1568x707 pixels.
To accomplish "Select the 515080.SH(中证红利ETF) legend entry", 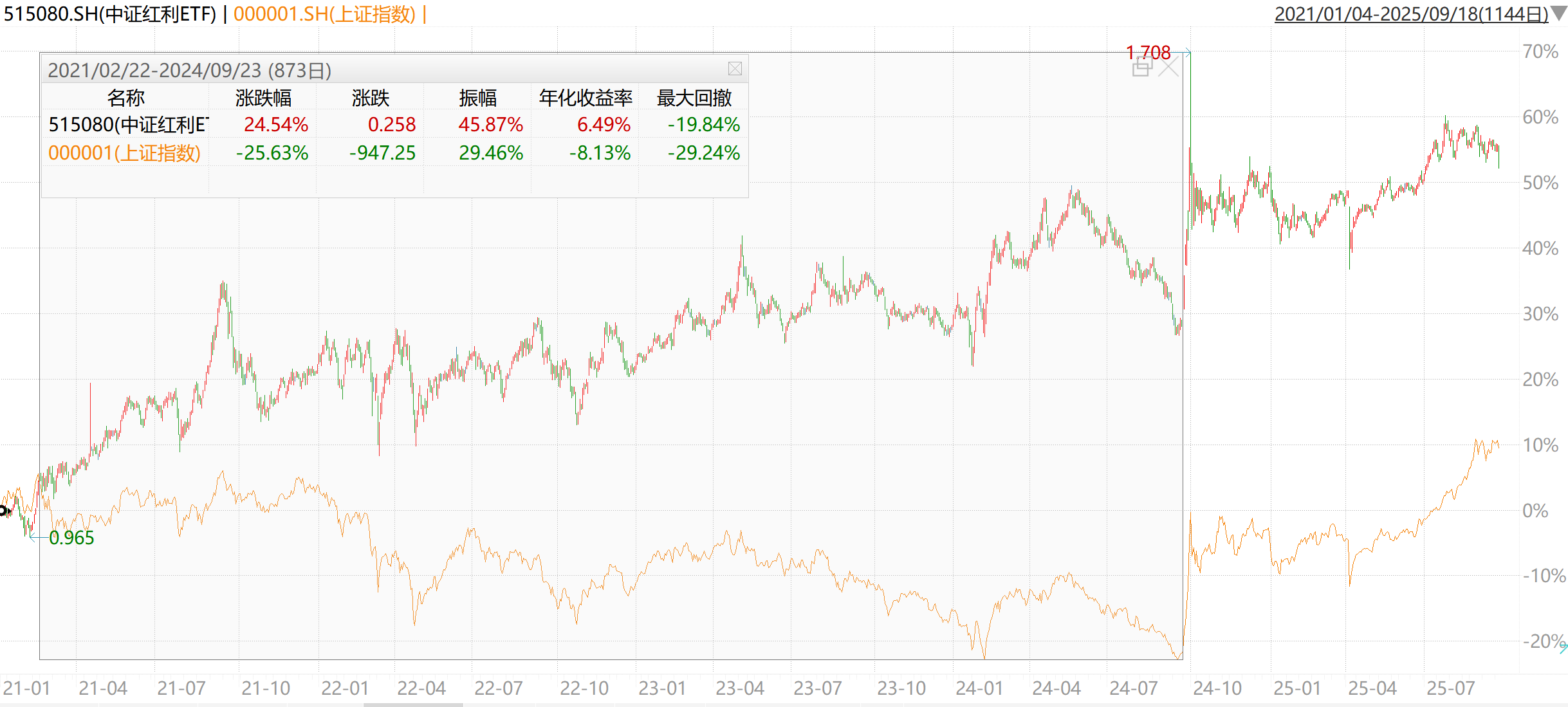I will click(x=109, y=14).
